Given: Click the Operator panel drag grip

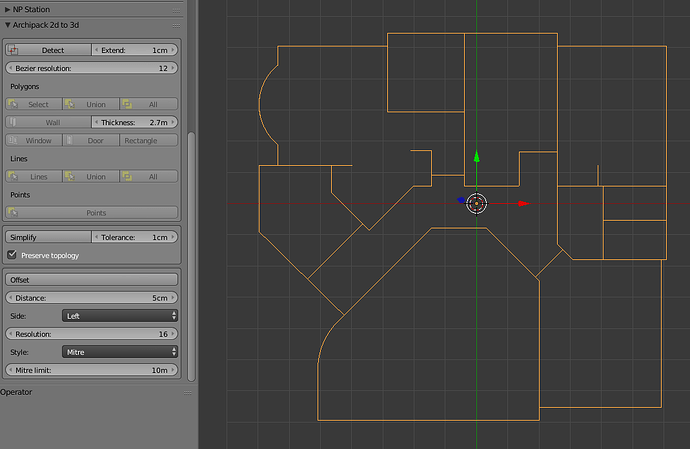Looking at the screenshot, I should (x=187, y=393).
